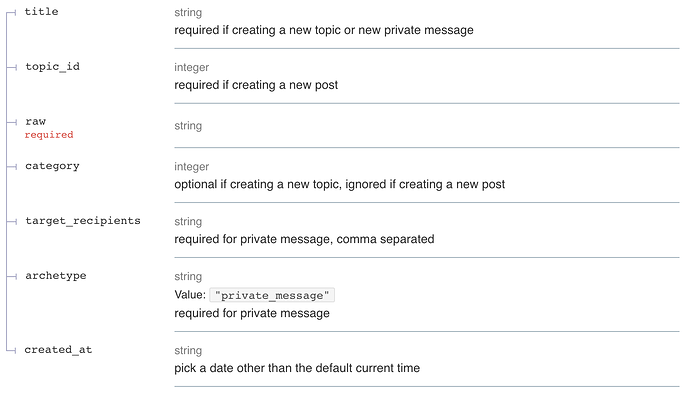
Task: Click the archetype parameter name
Action: [x=56, y=276]
